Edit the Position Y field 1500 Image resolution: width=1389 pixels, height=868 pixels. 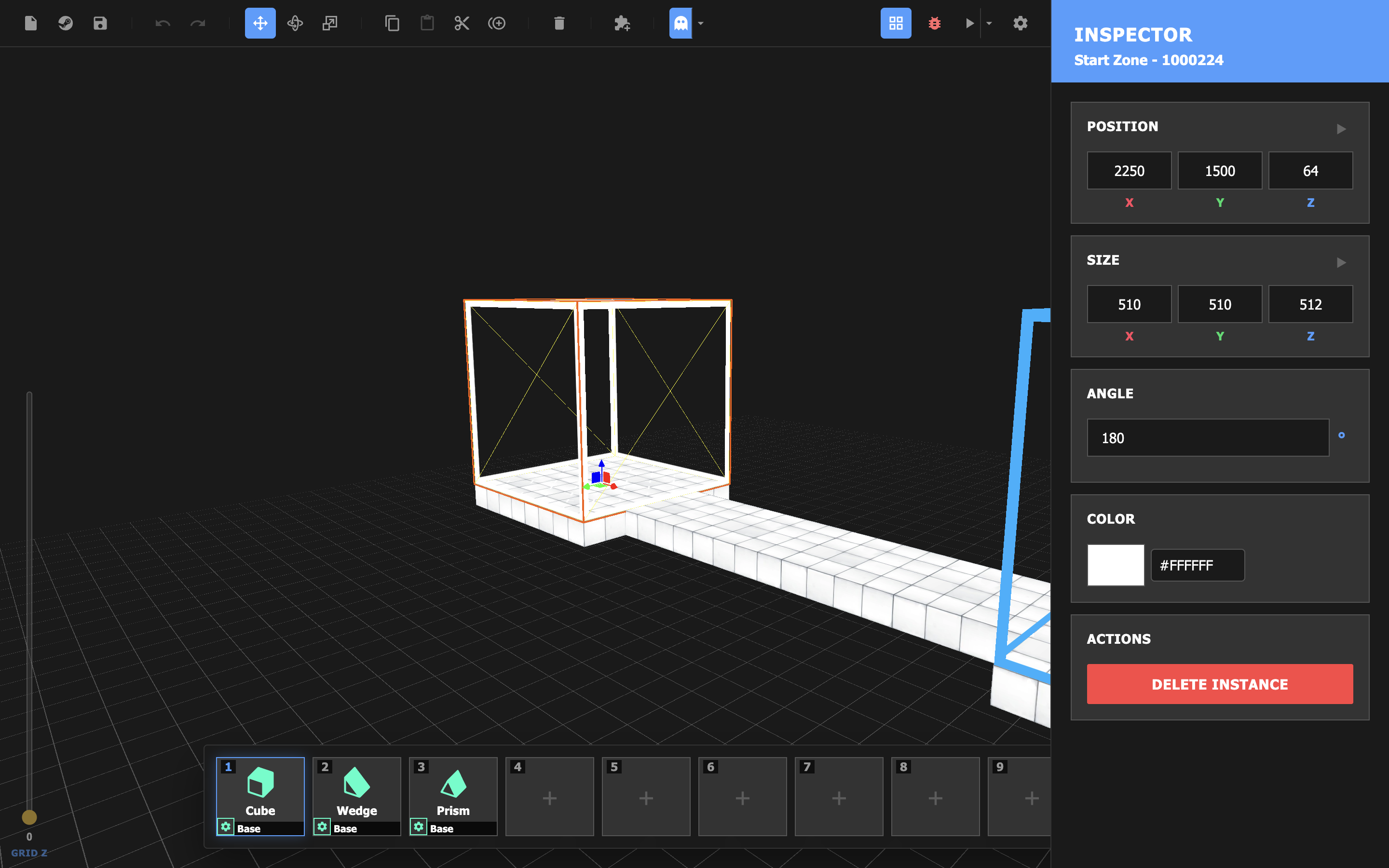[1220, 171]
